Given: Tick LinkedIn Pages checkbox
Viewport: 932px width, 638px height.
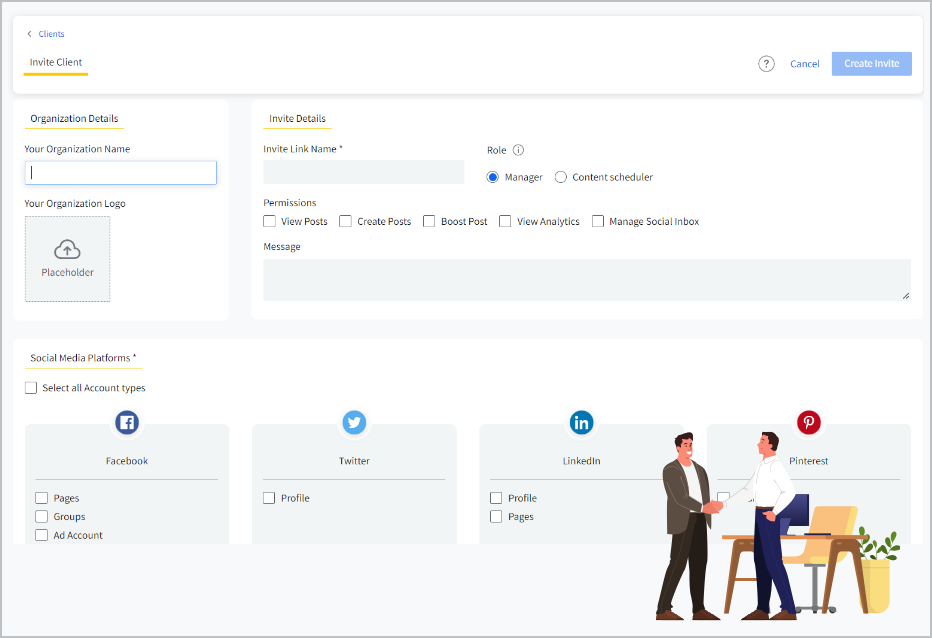Looking at the screenshot, I should coord(496,516).
